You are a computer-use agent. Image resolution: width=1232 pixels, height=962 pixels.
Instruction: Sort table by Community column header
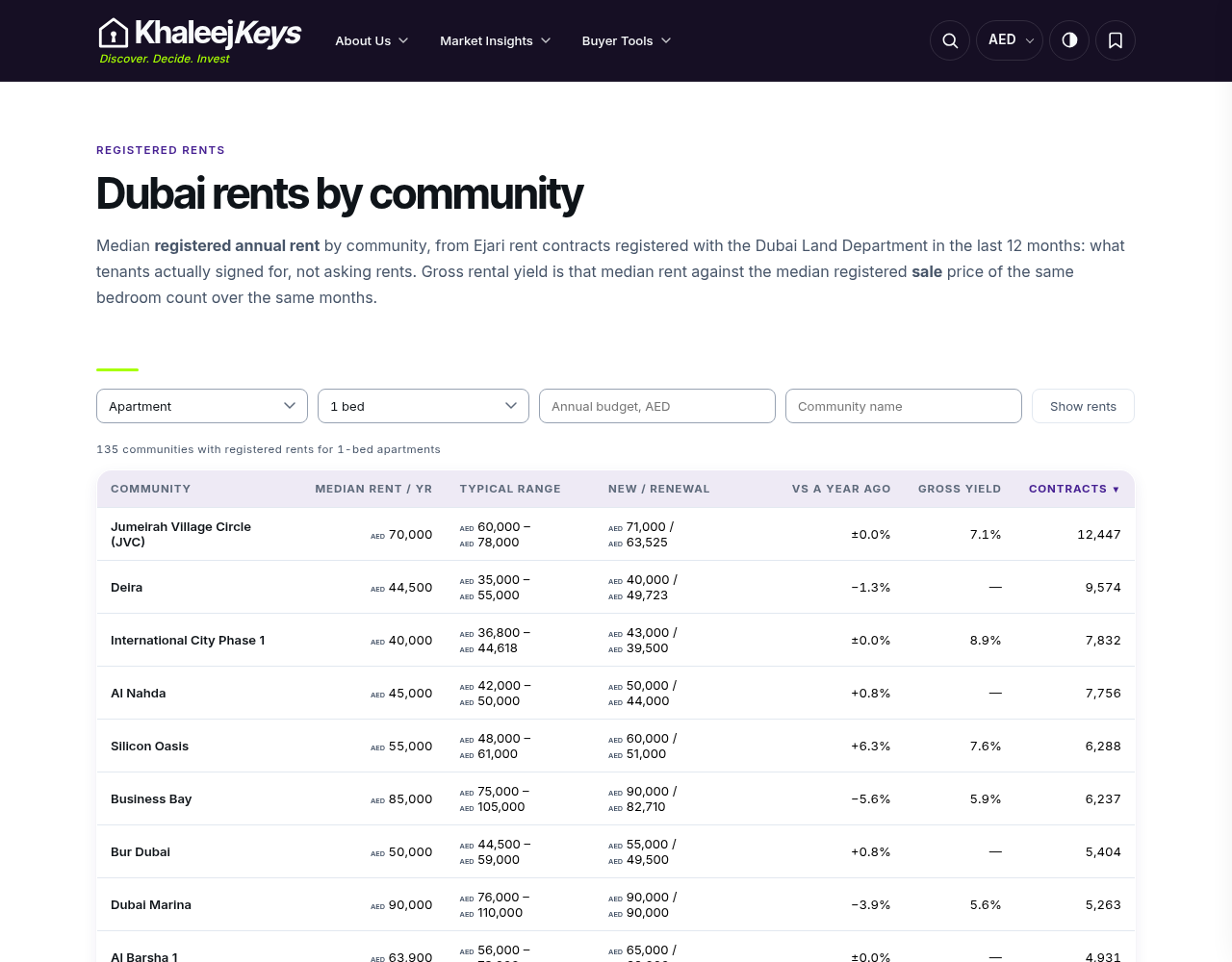(151, 489)
